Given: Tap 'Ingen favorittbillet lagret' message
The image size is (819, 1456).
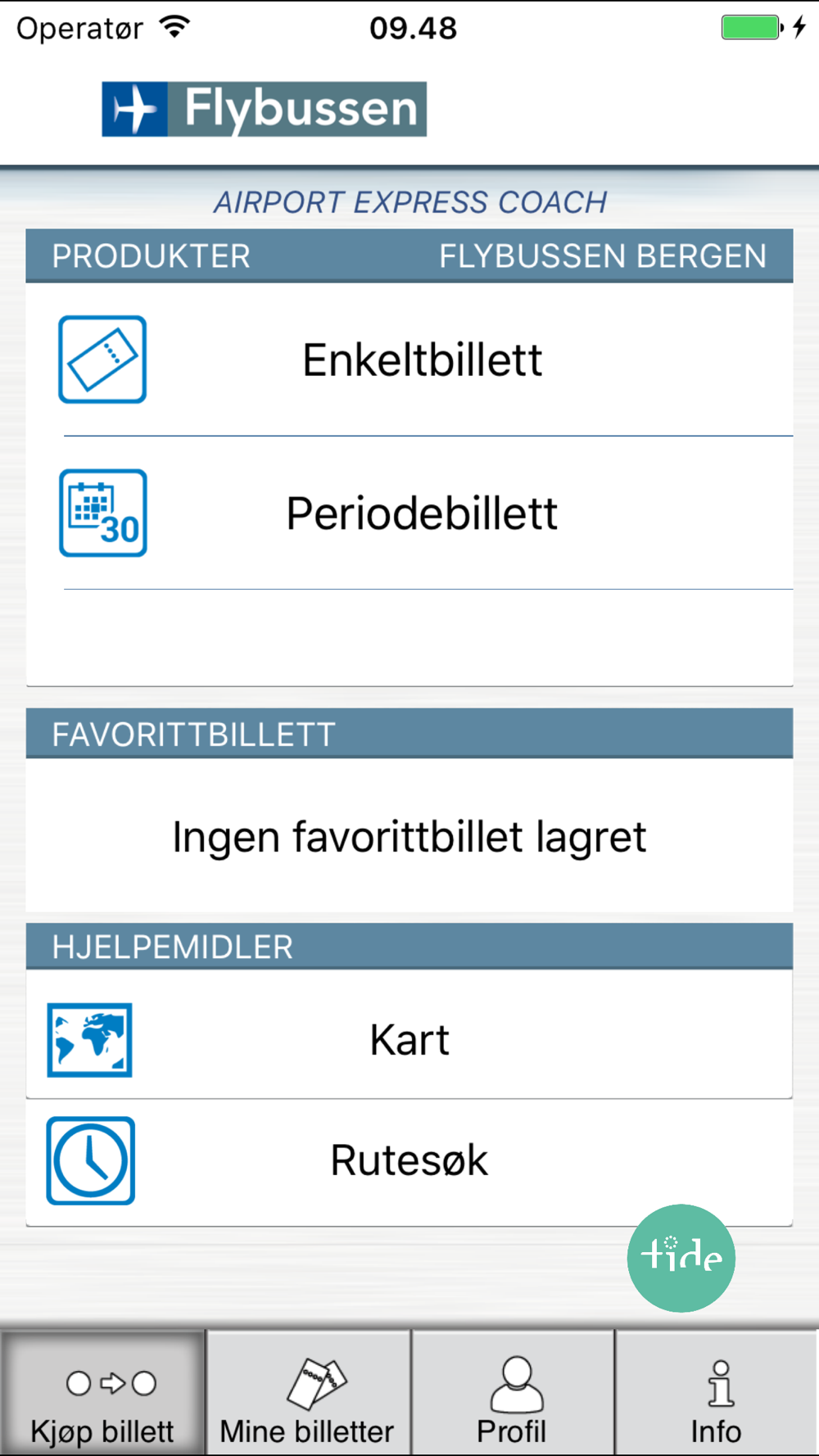Looking at the screenshot, I should [409, 837].
